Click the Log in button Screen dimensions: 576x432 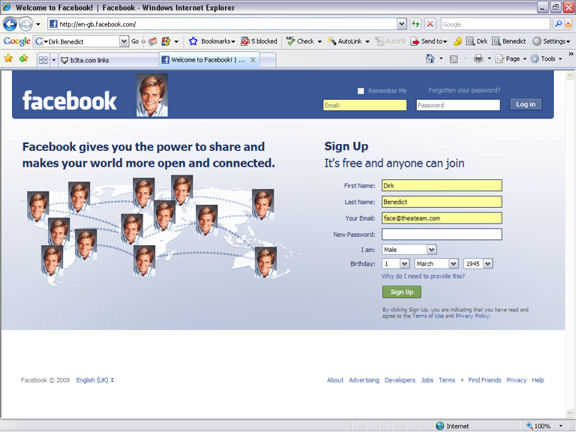click(x=526, y=104)
